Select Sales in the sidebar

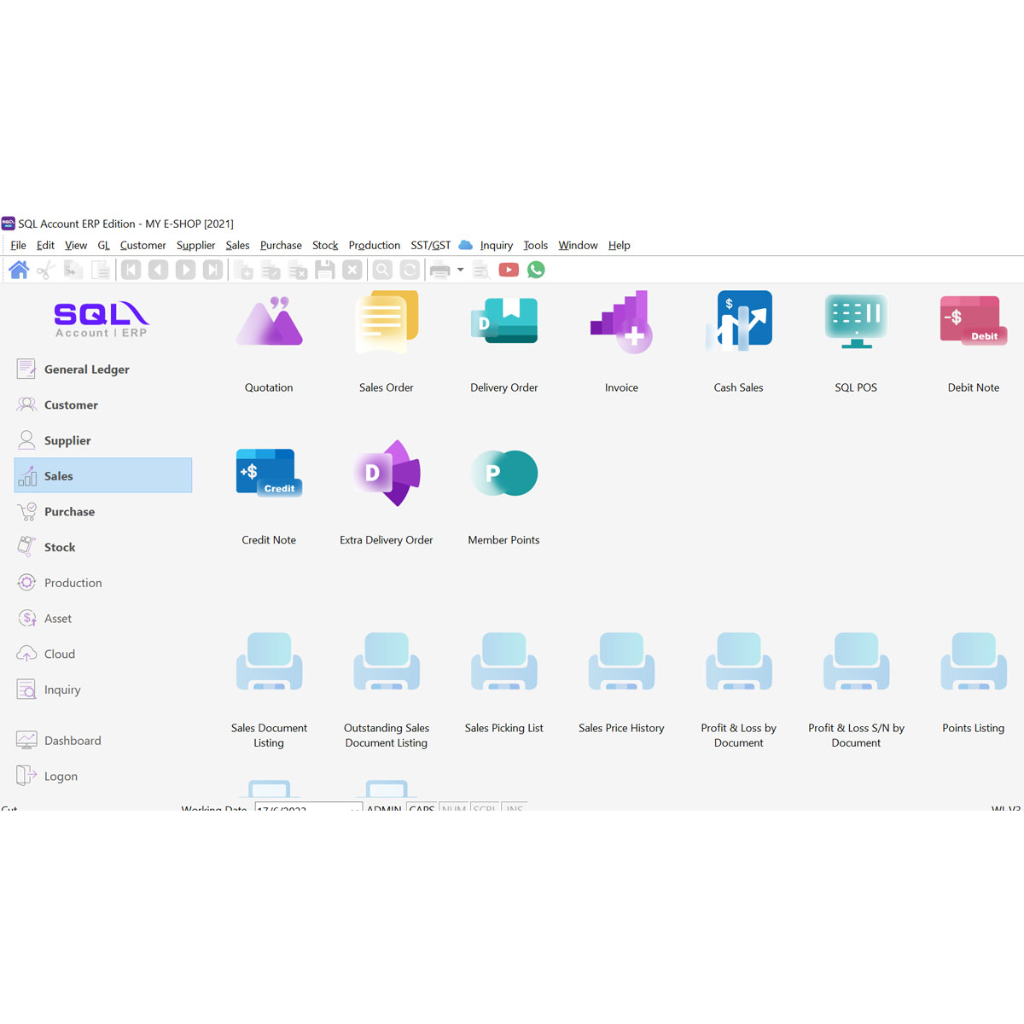coord(103,475)
